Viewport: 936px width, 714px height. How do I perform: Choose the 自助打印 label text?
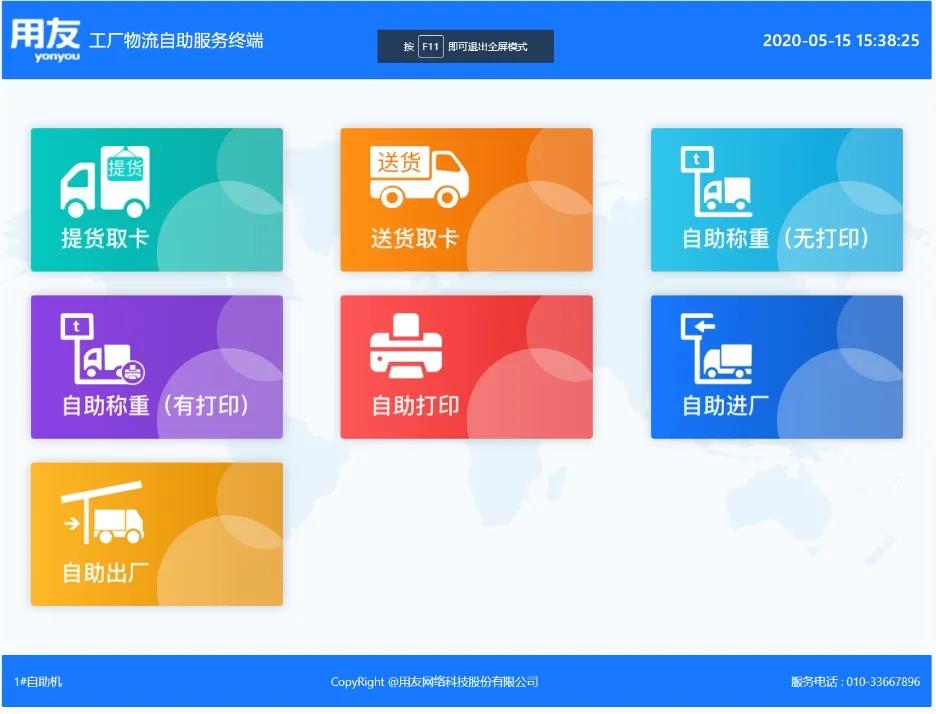(x=415, y=406)
